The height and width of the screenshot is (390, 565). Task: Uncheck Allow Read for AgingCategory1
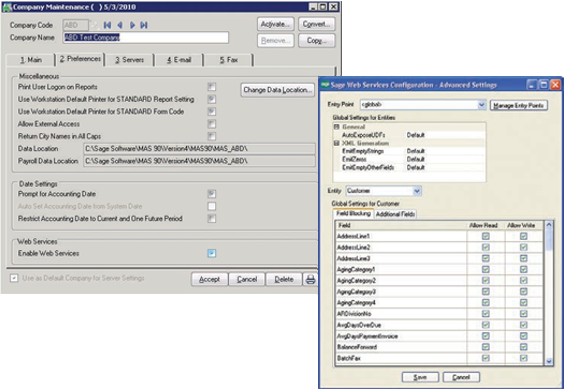tap(485, 269)
